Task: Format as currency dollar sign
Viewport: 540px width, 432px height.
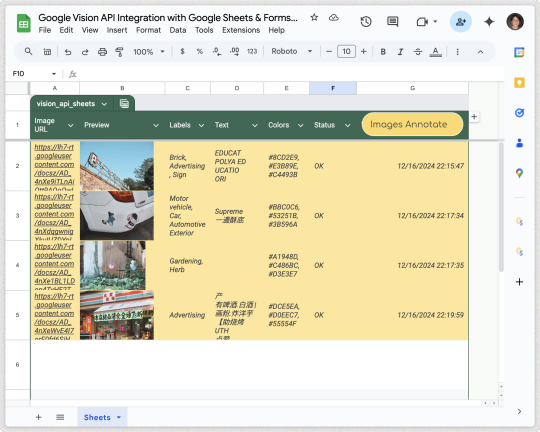Action: point(183,52)
